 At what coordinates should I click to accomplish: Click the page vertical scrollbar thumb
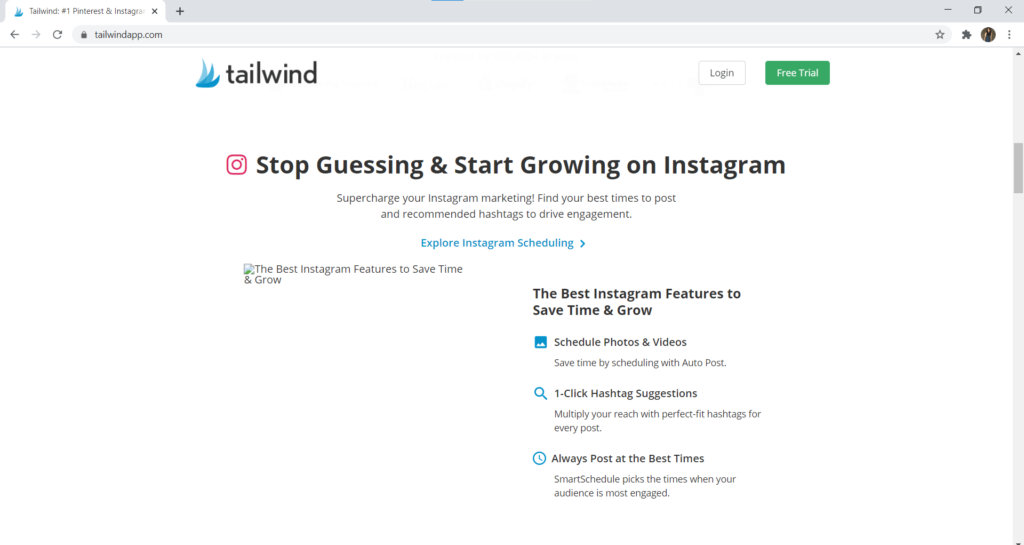[x=1018, y=168]
